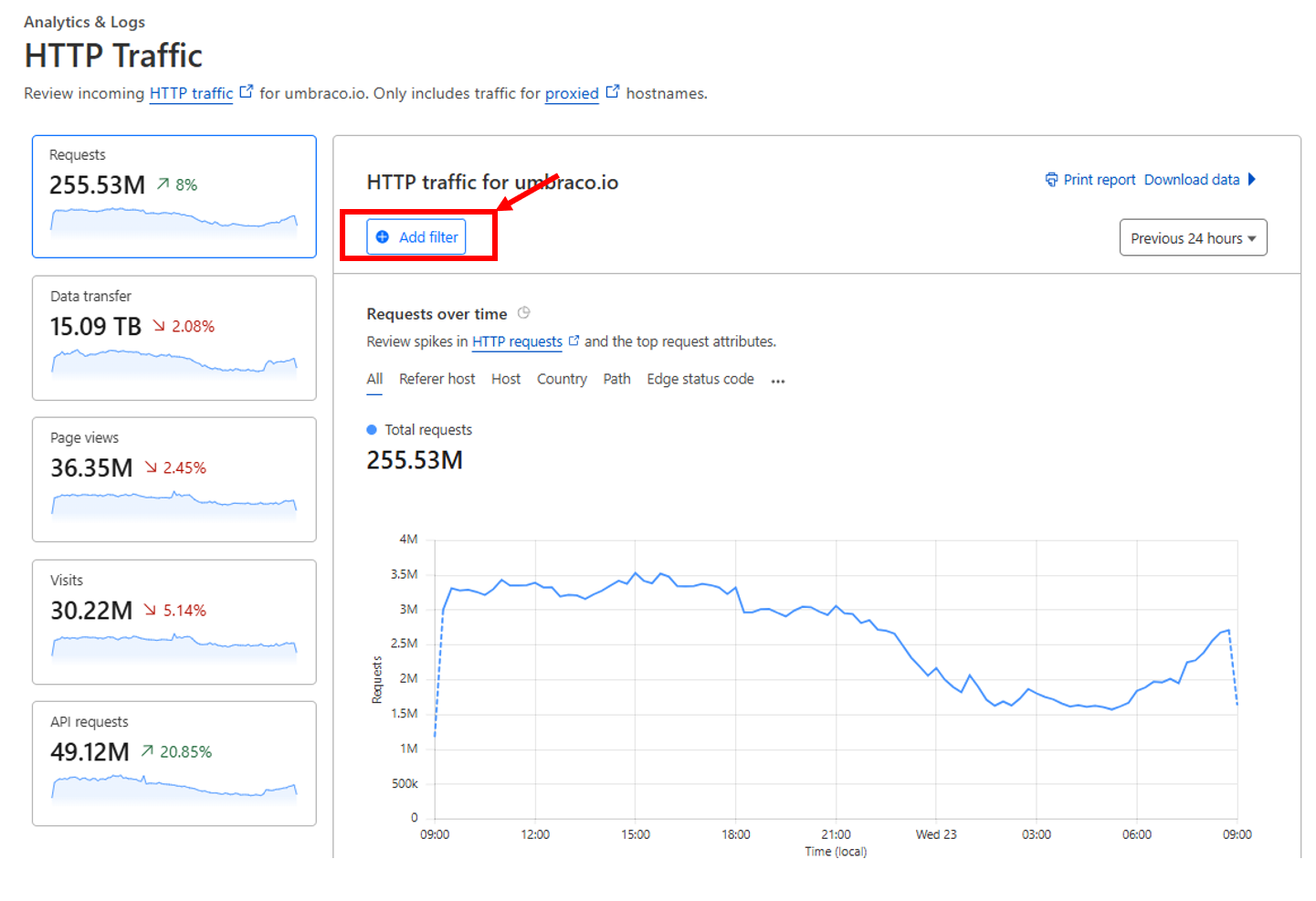Switch to the Referer host tab

[x=437, y=379]
